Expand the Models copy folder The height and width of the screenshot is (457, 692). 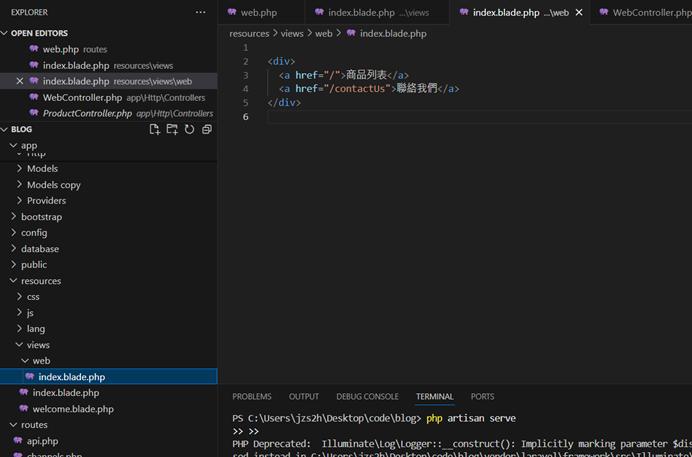pyautogui.click(x=19, y=184)
